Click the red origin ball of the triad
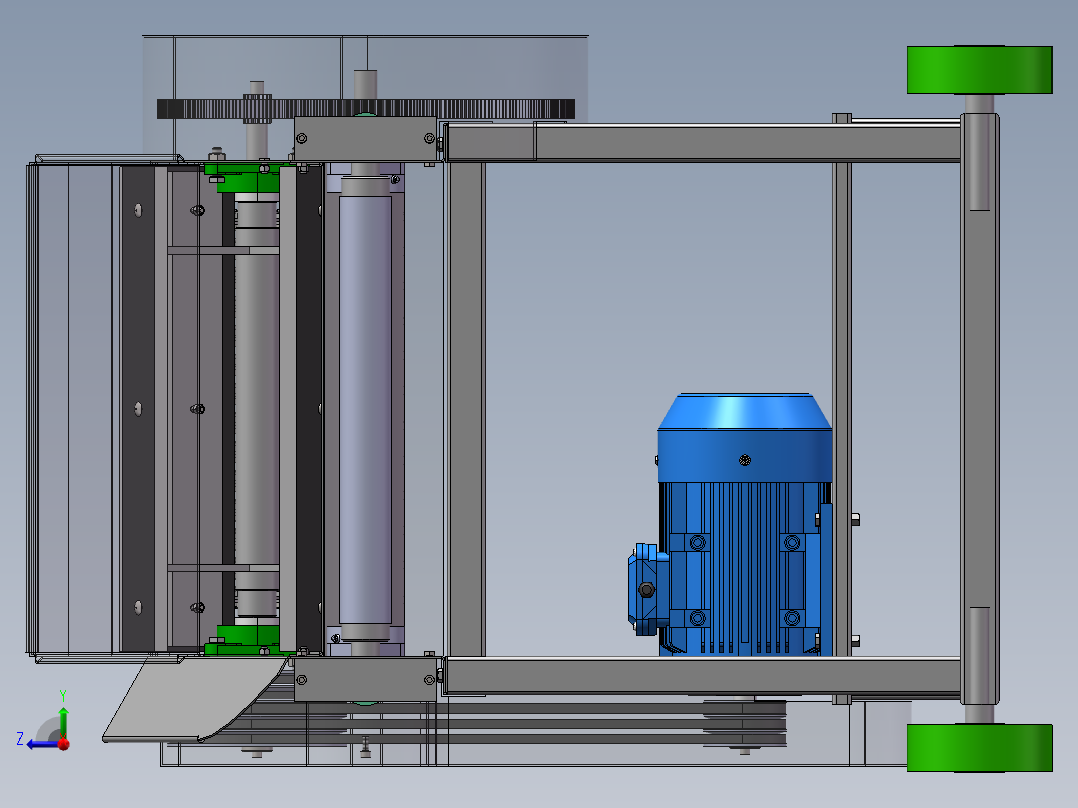The width and height of the screenshot is (1078, 808). pyautogui.click(x=64, y=743)
